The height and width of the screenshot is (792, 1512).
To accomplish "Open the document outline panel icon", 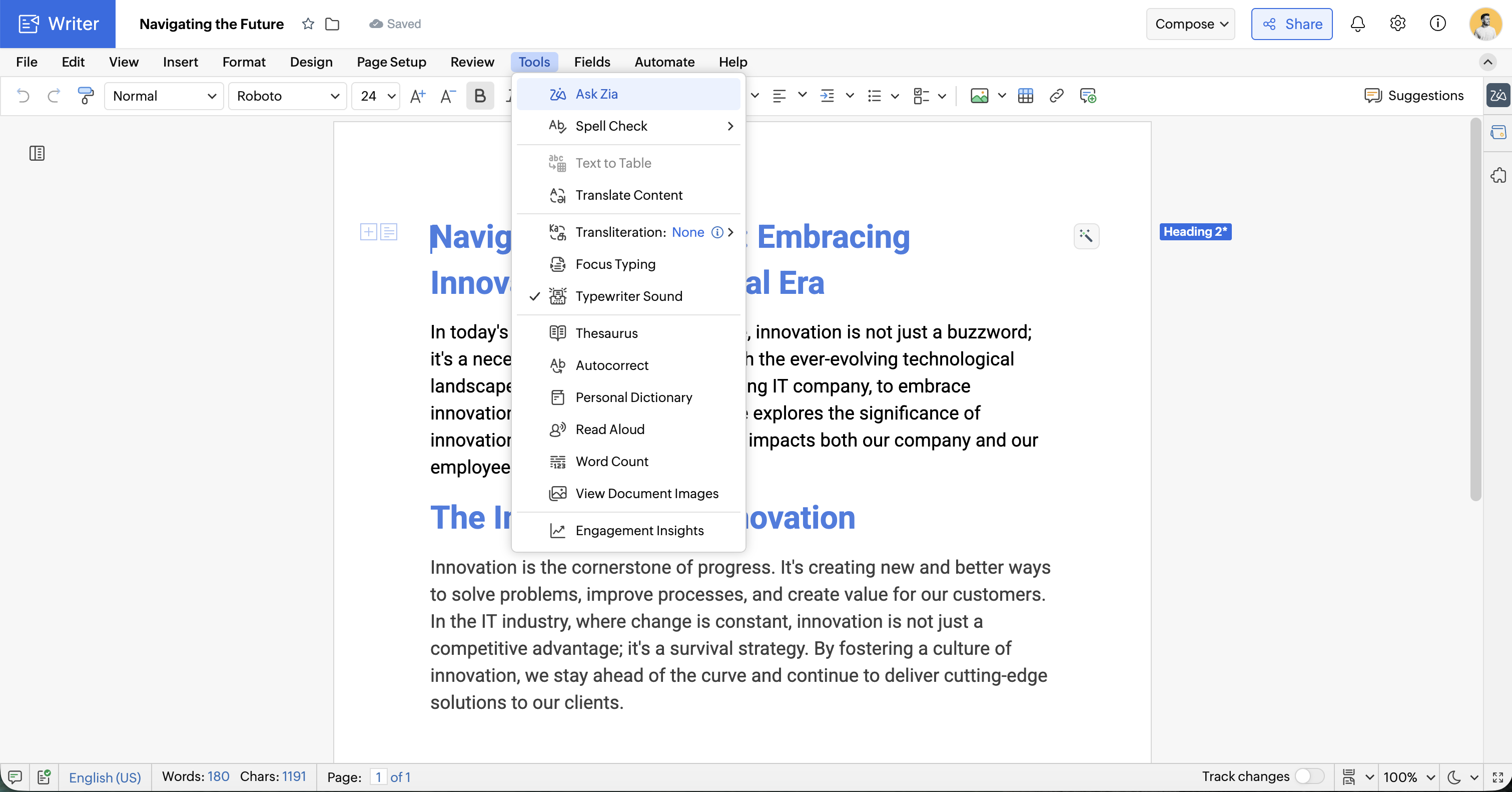I will (x=37, y=153).
